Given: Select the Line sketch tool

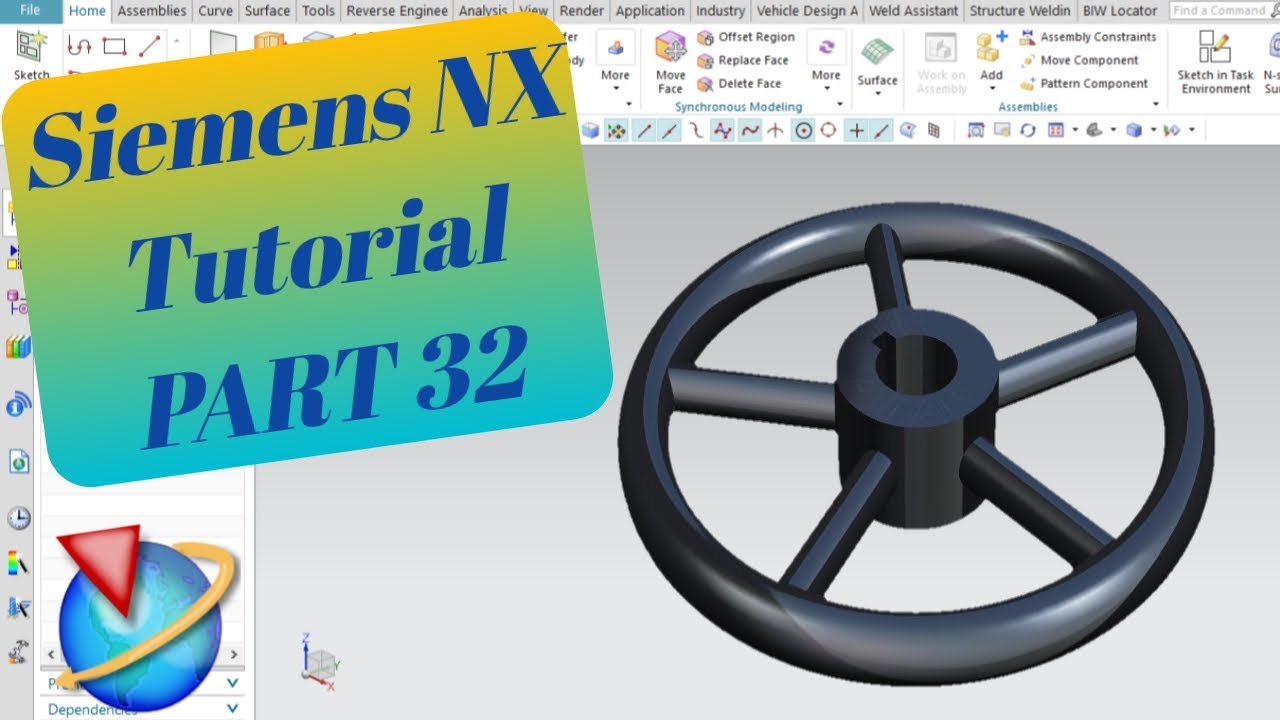Looking at the screenshot, I should point(149,46).
